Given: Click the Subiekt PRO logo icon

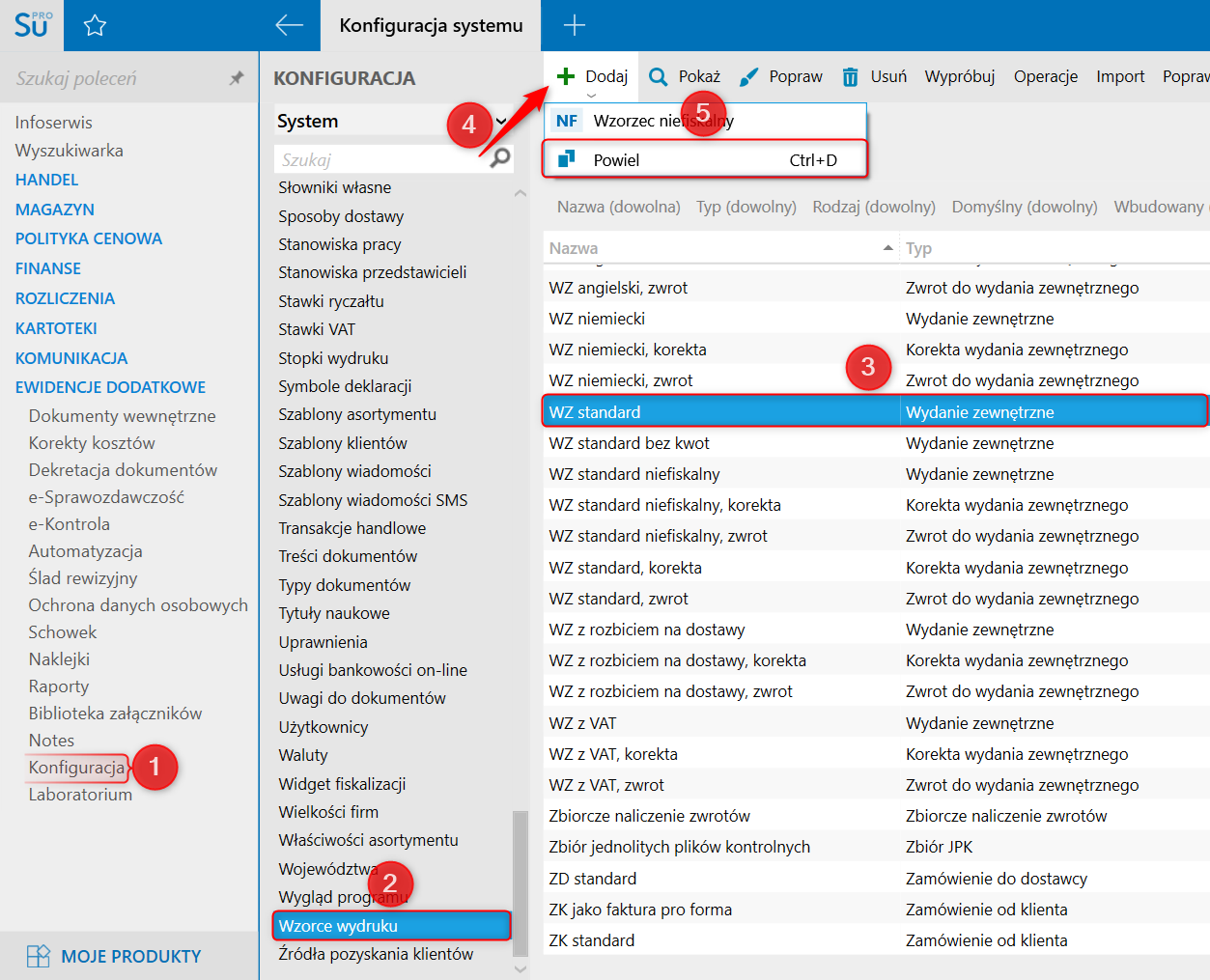Looking at the screenshot, I should [31, 25].
